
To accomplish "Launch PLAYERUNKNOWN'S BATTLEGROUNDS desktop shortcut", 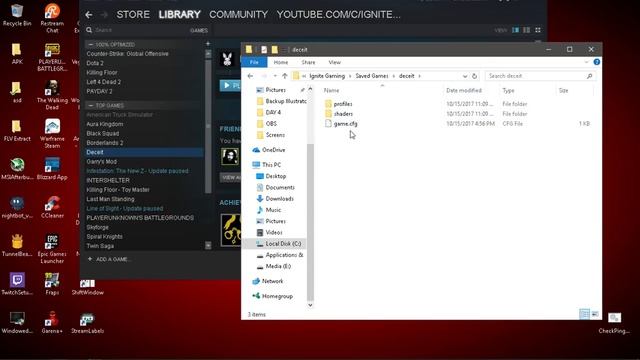I will [52, 57].
